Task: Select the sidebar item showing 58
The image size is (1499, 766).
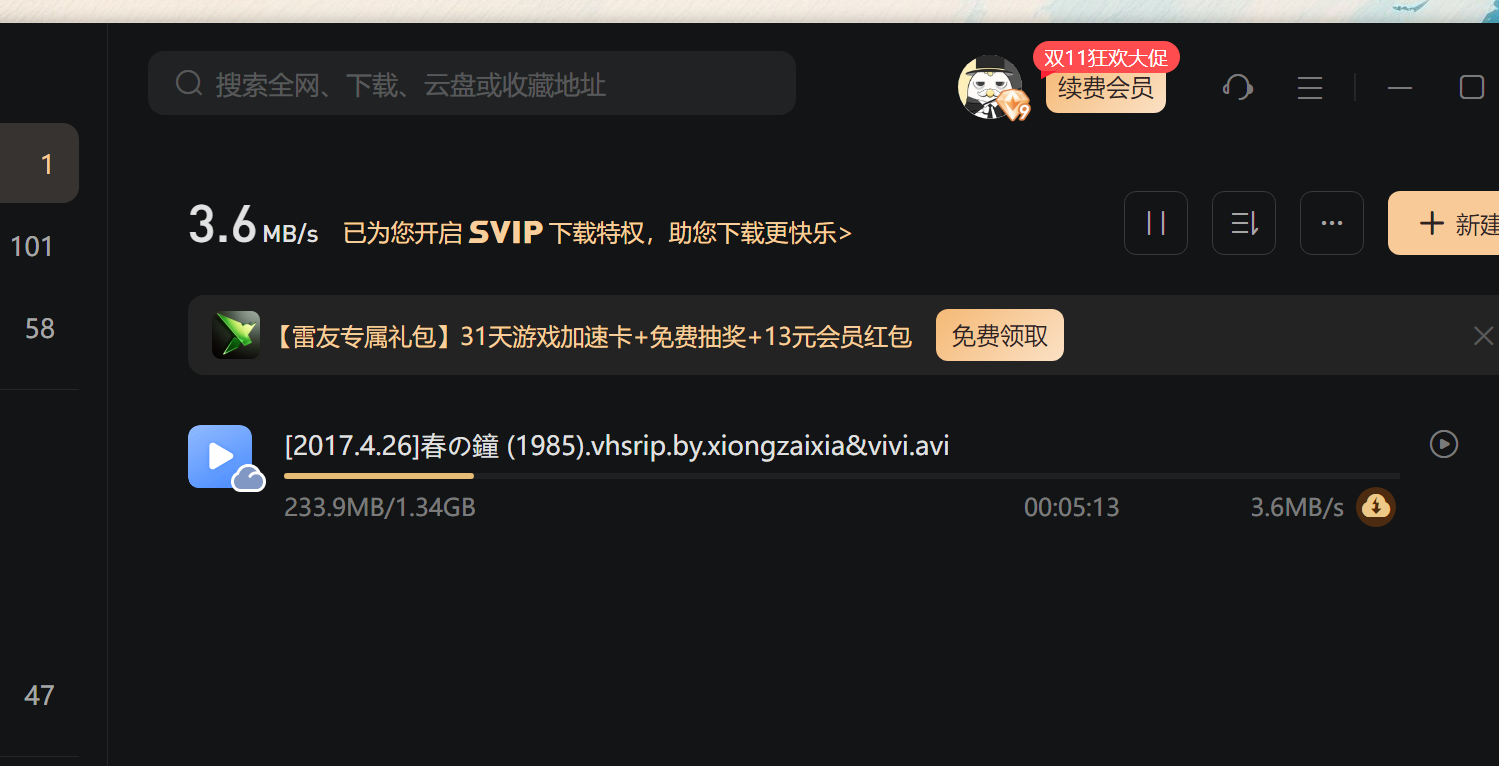Action: click(x=40, y=329)
